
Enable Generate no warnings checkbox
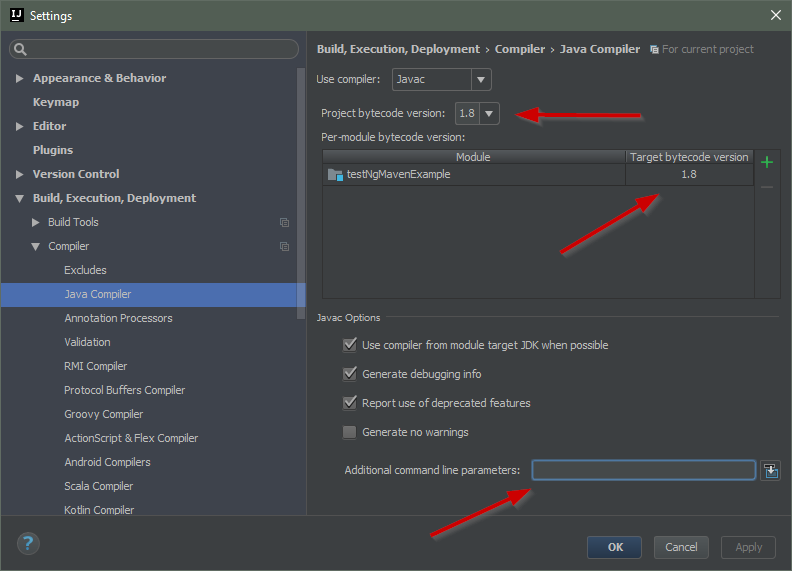click(x=349, y=432)
